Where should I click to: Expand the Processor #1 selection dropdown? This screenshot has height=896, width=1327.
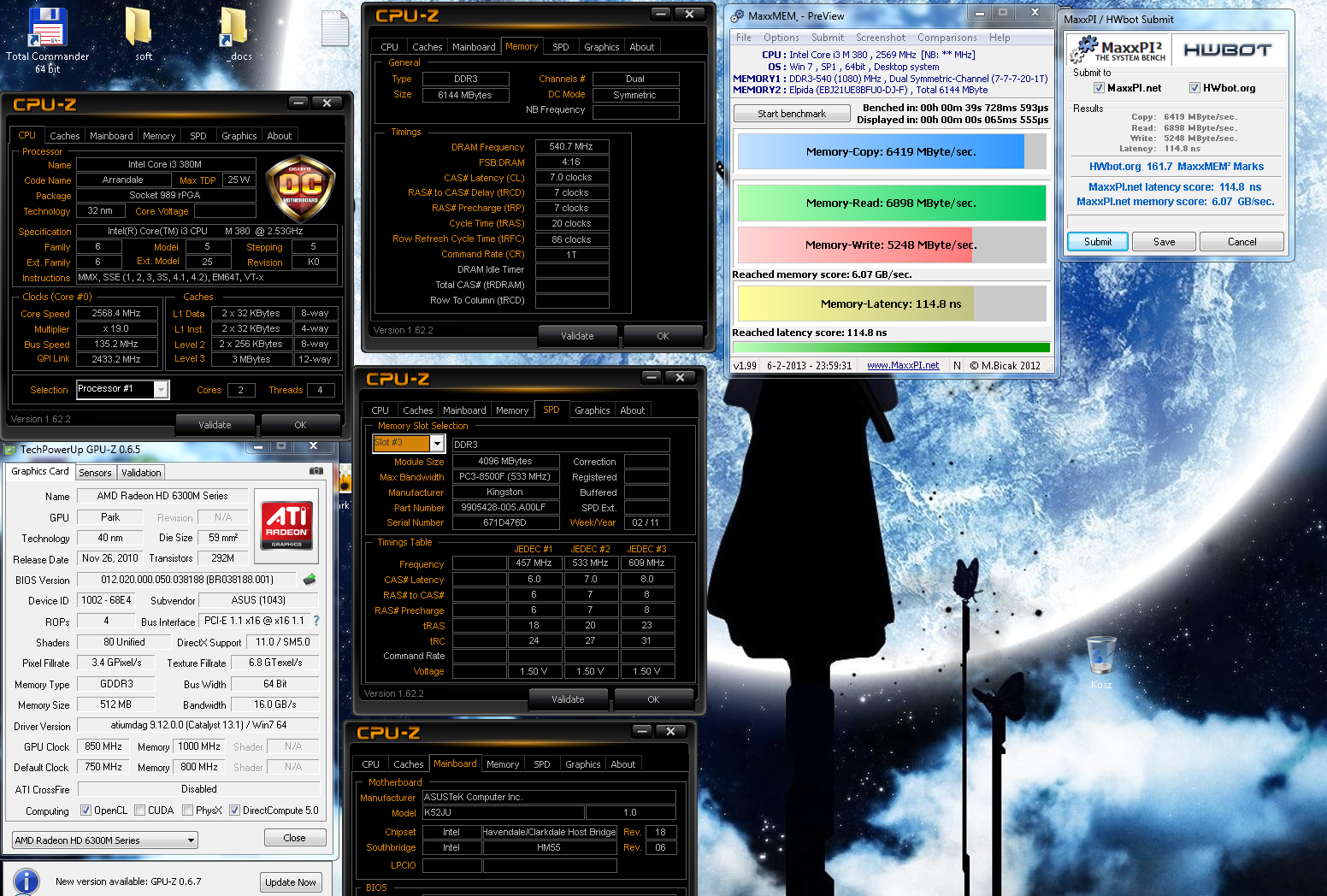[x=161, y=390]
